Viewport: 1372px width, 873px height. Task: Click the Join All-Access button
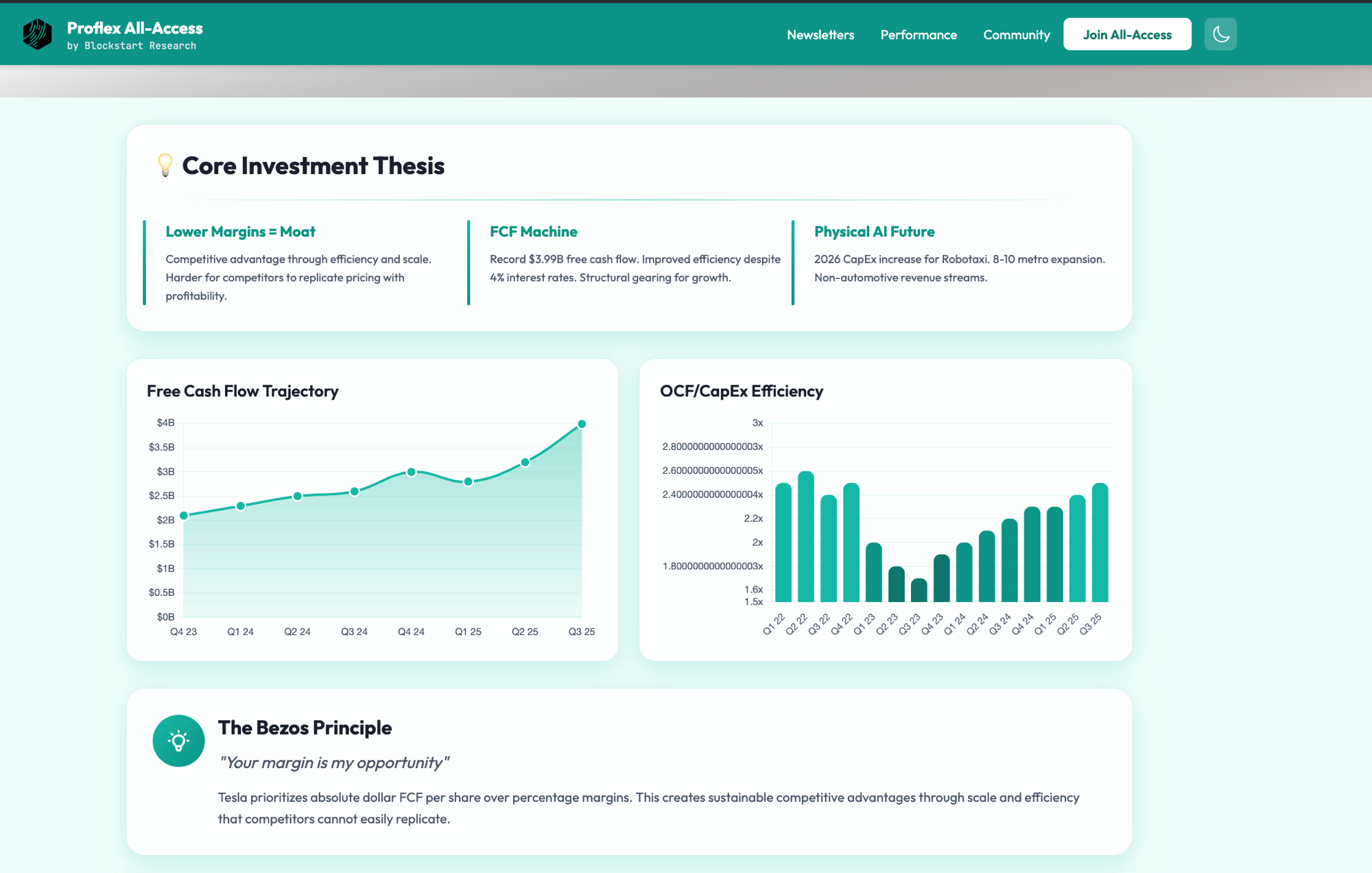[1127, 34]
